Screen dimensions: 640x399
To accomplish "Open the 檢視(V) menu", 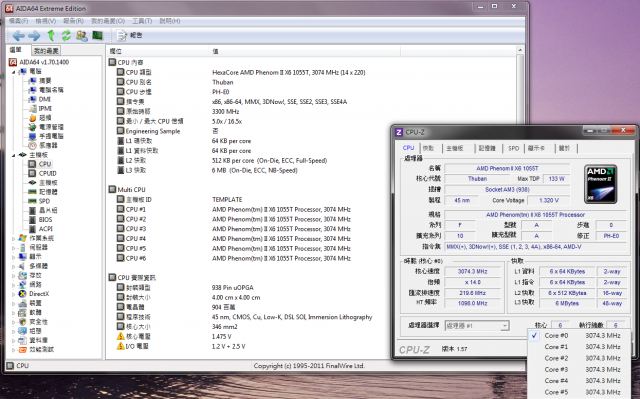I will [x=45, y=21].
